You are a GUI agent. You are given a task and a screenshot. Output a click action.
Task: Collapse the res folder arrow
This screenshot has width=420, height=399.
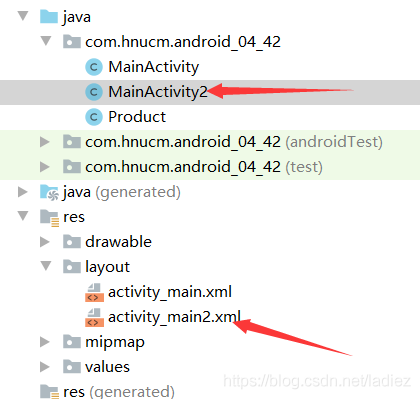point(23,216)
